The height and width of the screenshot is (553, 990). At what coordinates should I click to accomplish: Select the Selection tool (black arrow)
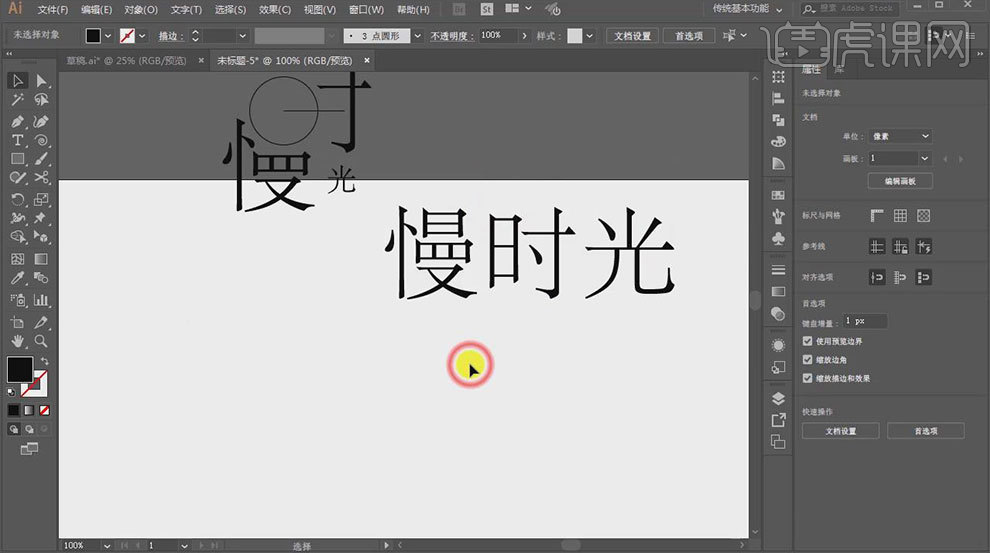(18, 81)
